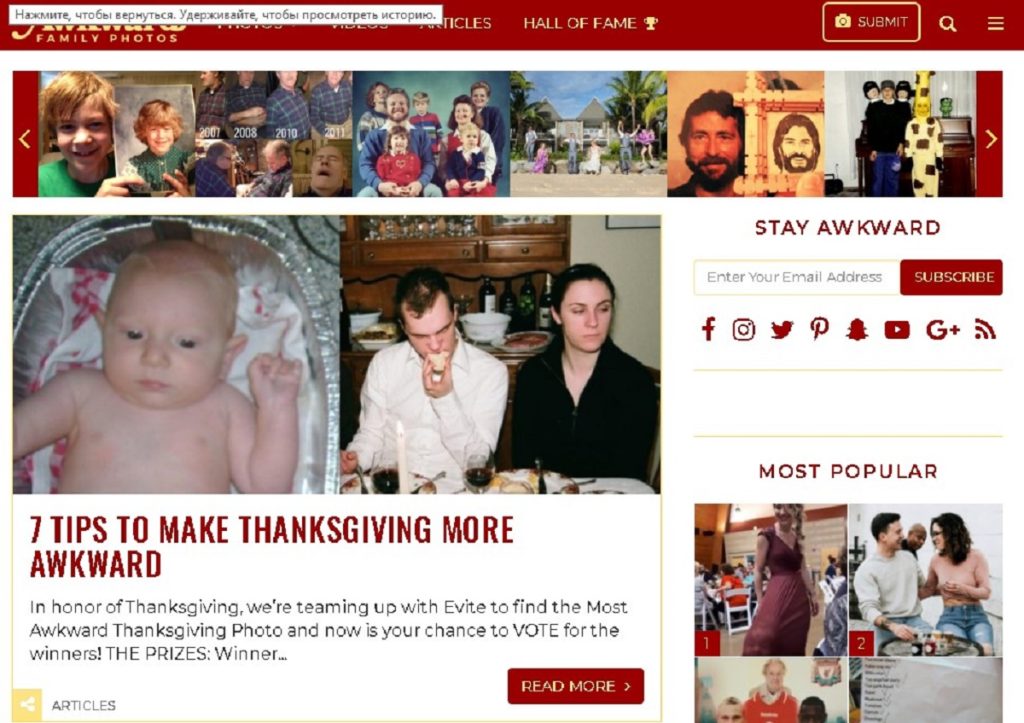Screen dimensions: 1024x723
Task: Open the Facebook social icon
Action: (x=709, y=329)
